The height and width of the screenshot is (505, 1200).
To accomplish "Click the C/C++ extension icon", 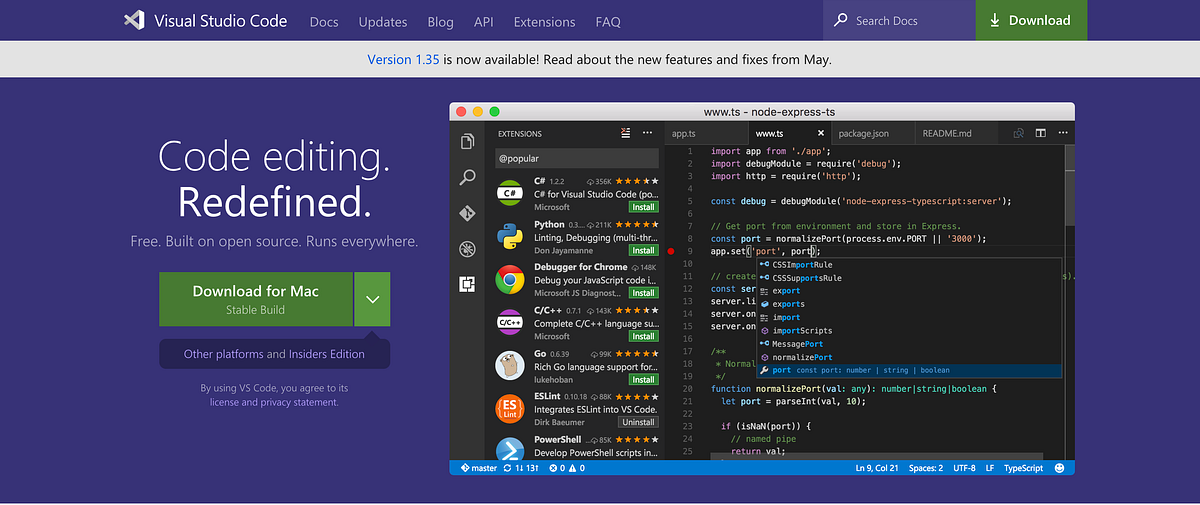I will [x=509, y=322].
